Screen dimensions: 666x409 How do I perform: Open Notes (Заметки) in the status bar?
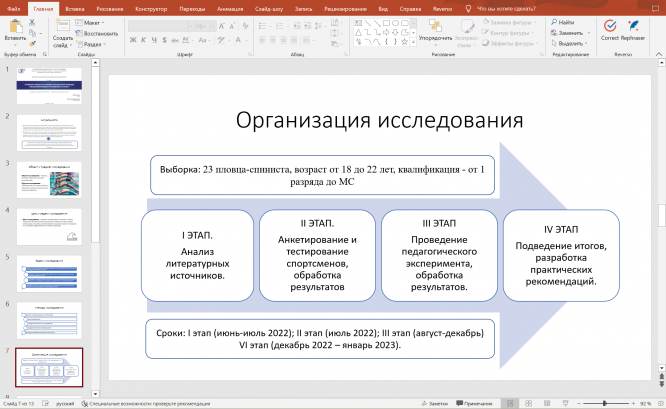point(435,404)
